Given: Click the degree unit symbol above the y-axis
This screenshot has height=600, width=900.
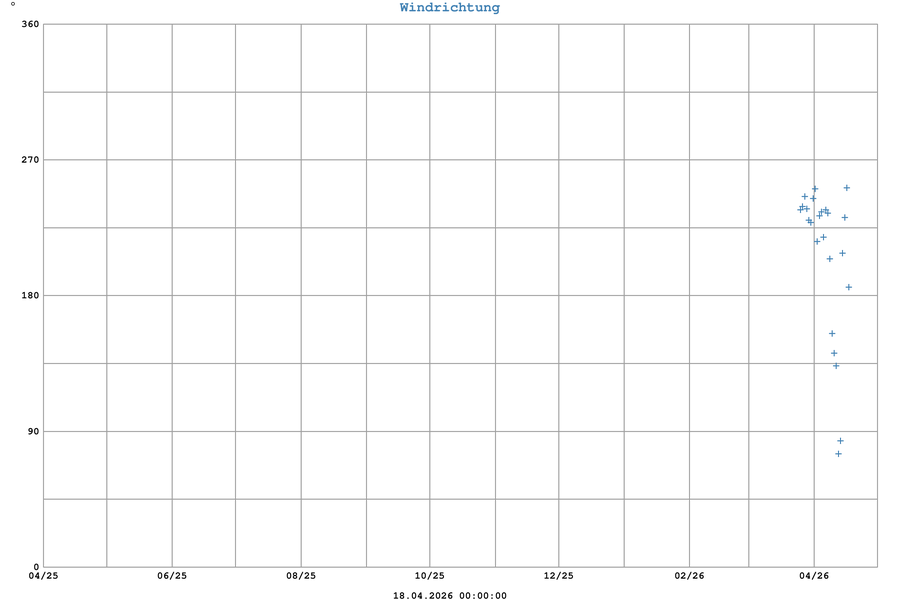Looking at the screenshot, I should pyautogui.click(x=13, y=5).
